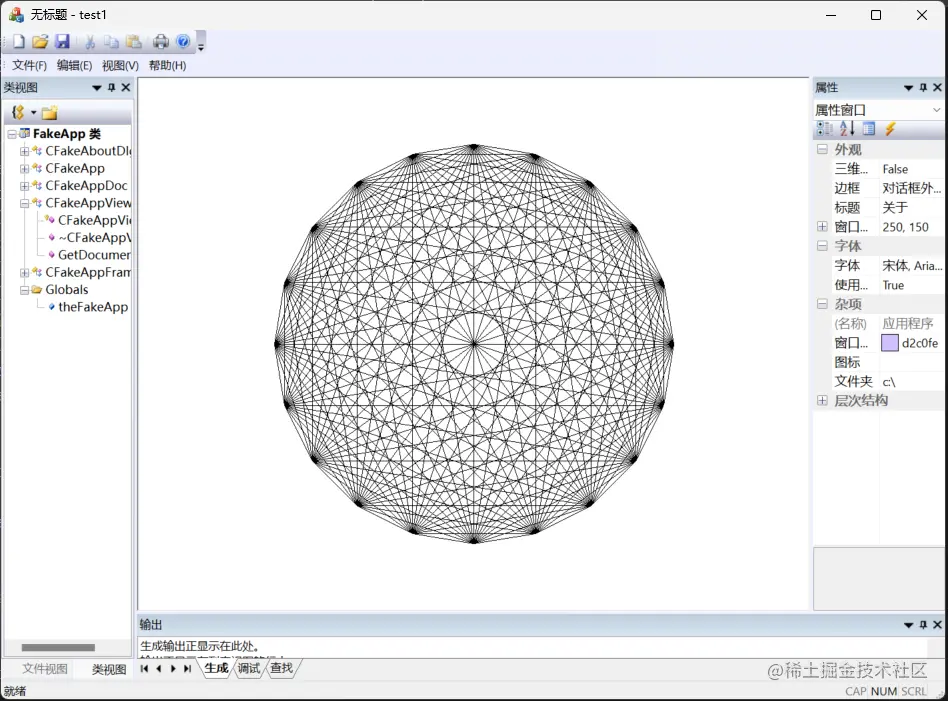948x701 pixels.
Task: Switch to alphabetical sort in the 属性 panel
Action: pyautogui.click(x=847, y=129)
